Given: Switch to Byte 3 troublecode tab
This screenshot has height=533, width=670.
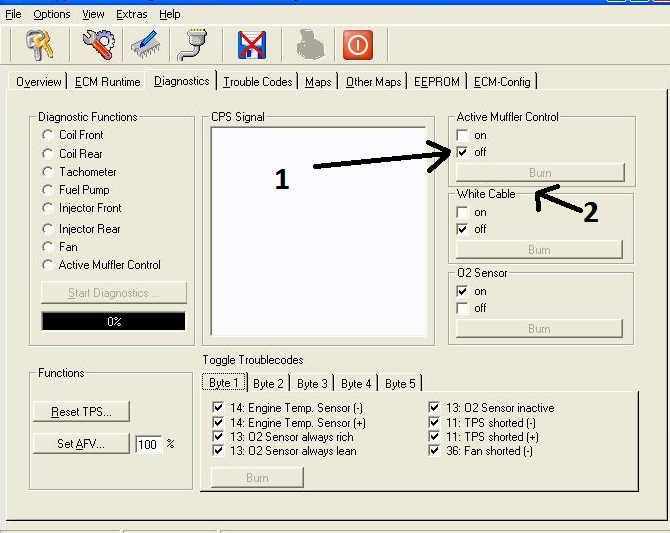Looking at the screenshot, I should 312,383.
